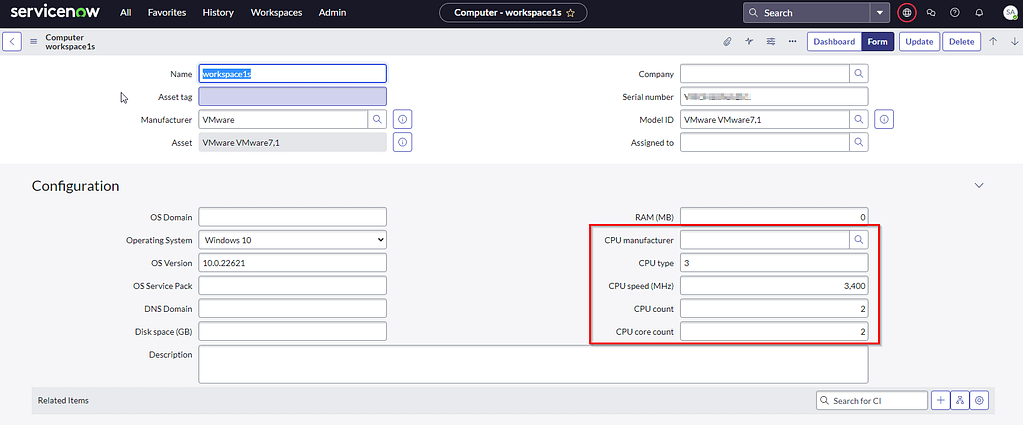Click the Model ID lookup magnifier
Screen dimensions: 1023x425
pos(858,119)
